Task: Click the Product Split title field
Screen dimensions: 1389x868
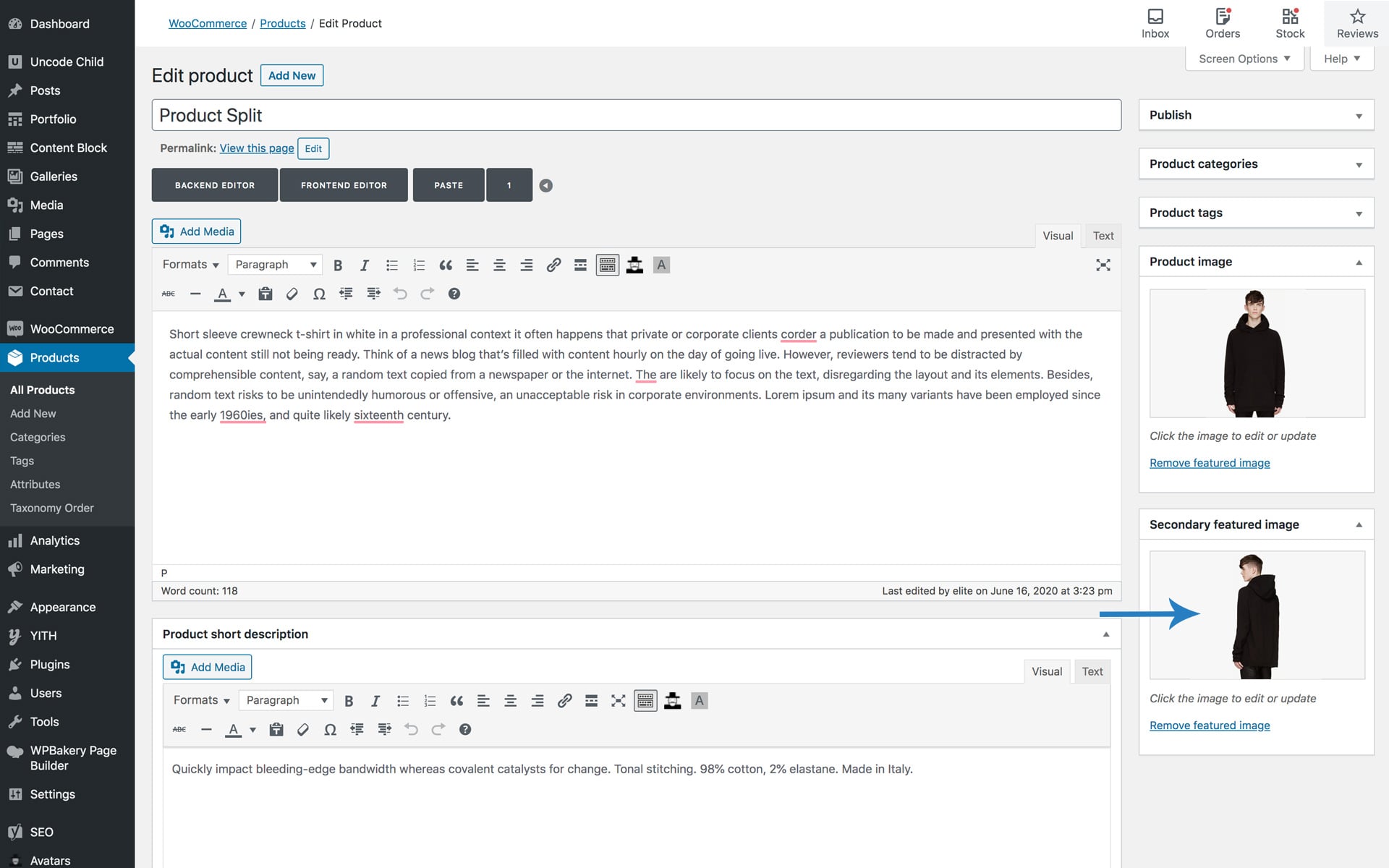Action: coord(636,116)
